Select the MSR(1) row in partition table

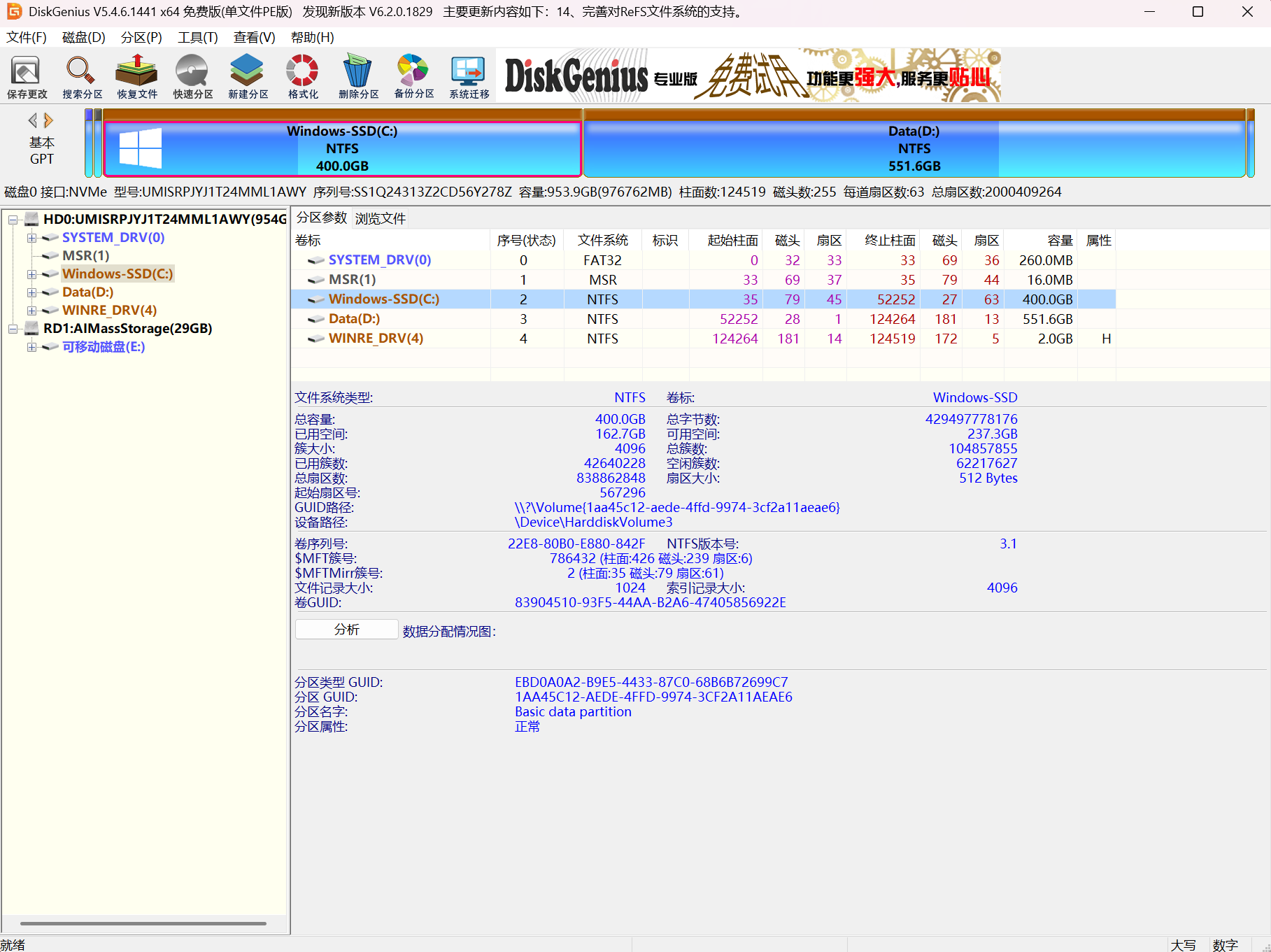tap(703, 280)
